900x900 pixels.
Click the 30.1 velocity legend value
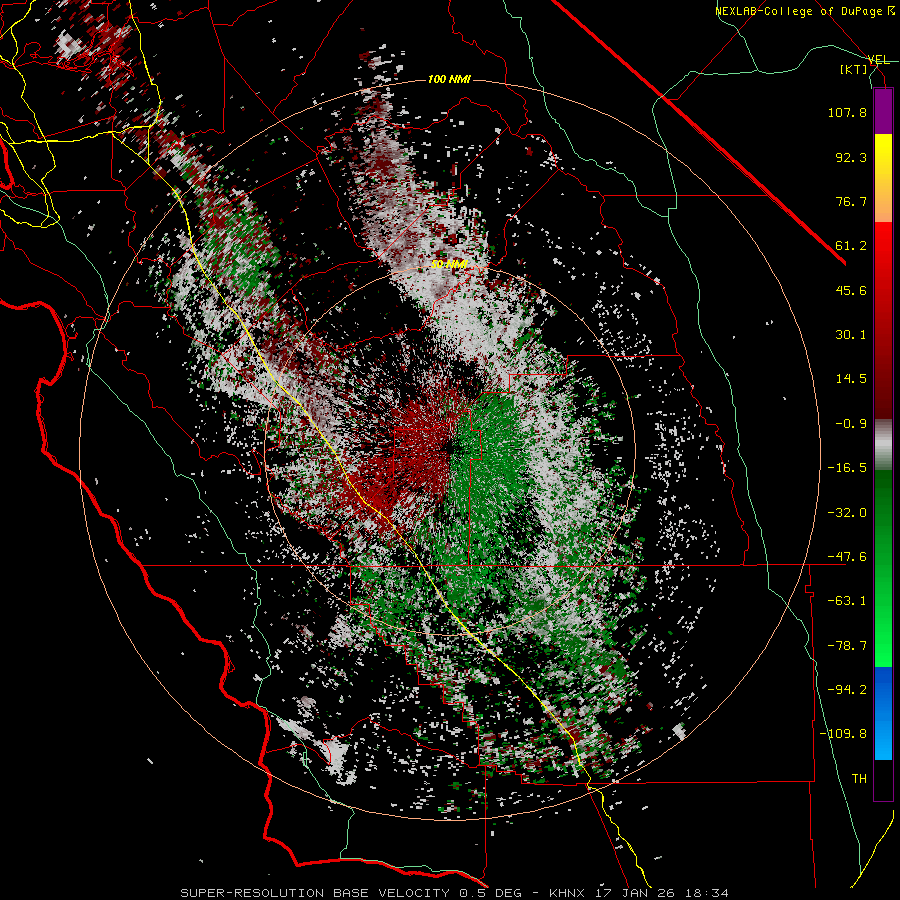click(x=851, y=335)
